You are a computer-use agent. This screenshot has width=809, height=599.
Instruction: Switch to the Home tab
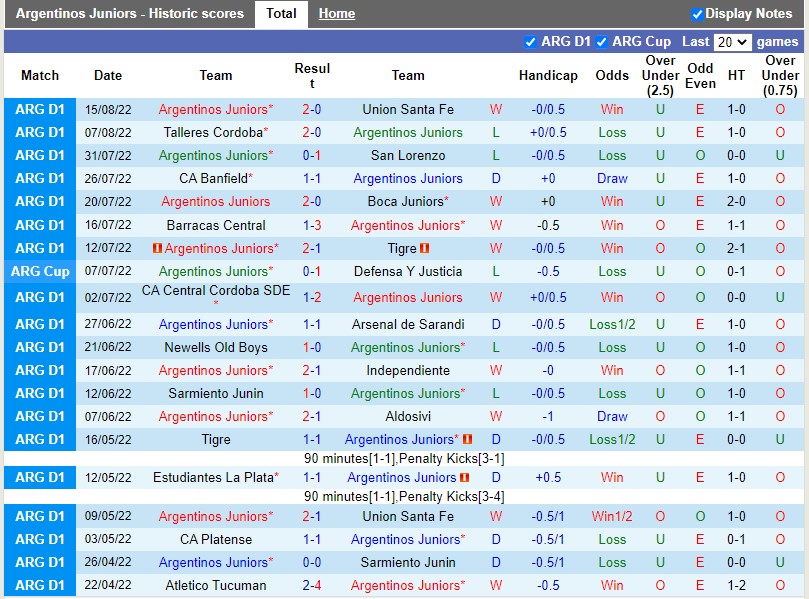click(x=336, y=13)
